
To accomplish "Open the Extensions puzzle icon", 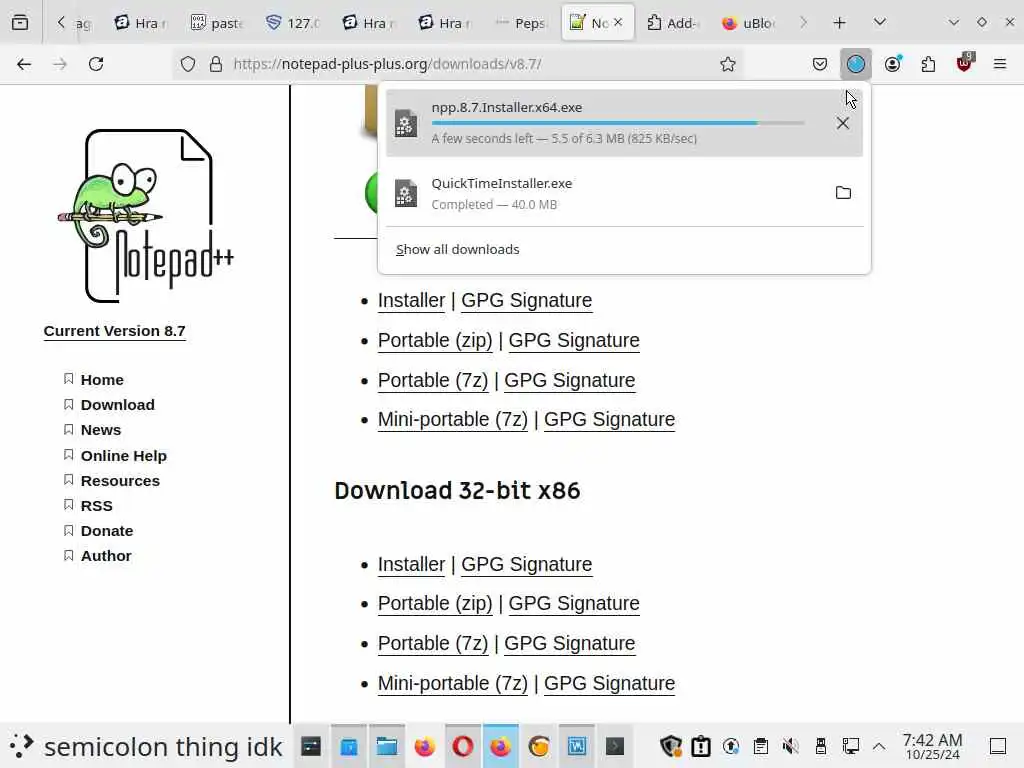I will [928, 64].
